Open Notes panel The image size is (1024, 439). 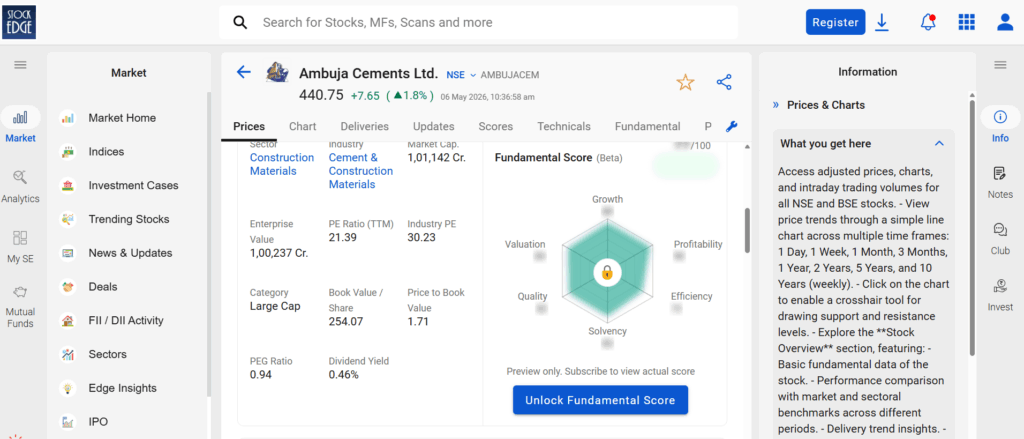pyautogui.click(x=1000, y=182)
